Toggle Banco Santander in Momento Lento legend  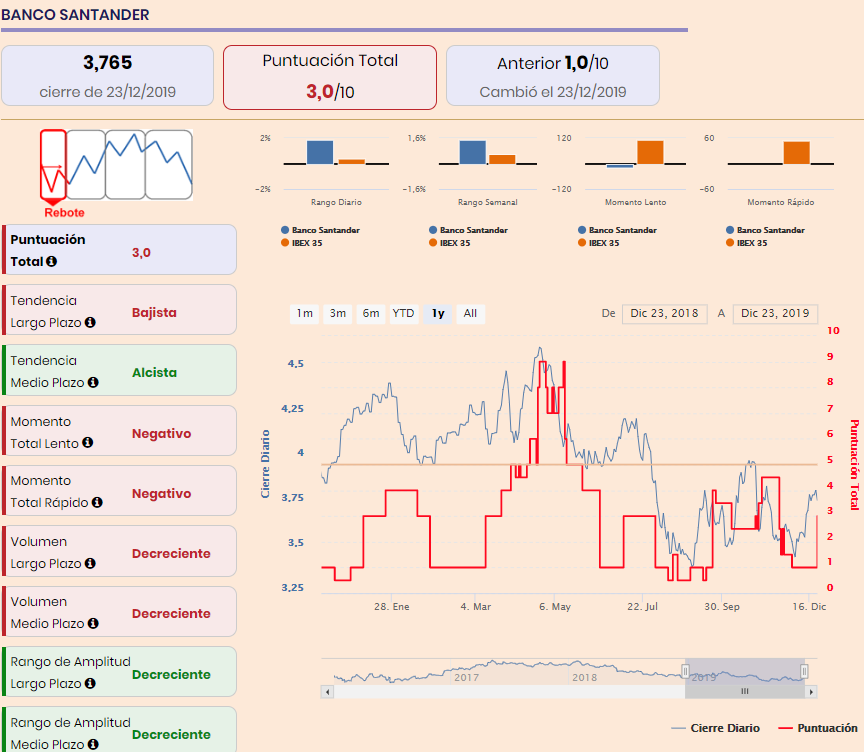pos(617,230)
